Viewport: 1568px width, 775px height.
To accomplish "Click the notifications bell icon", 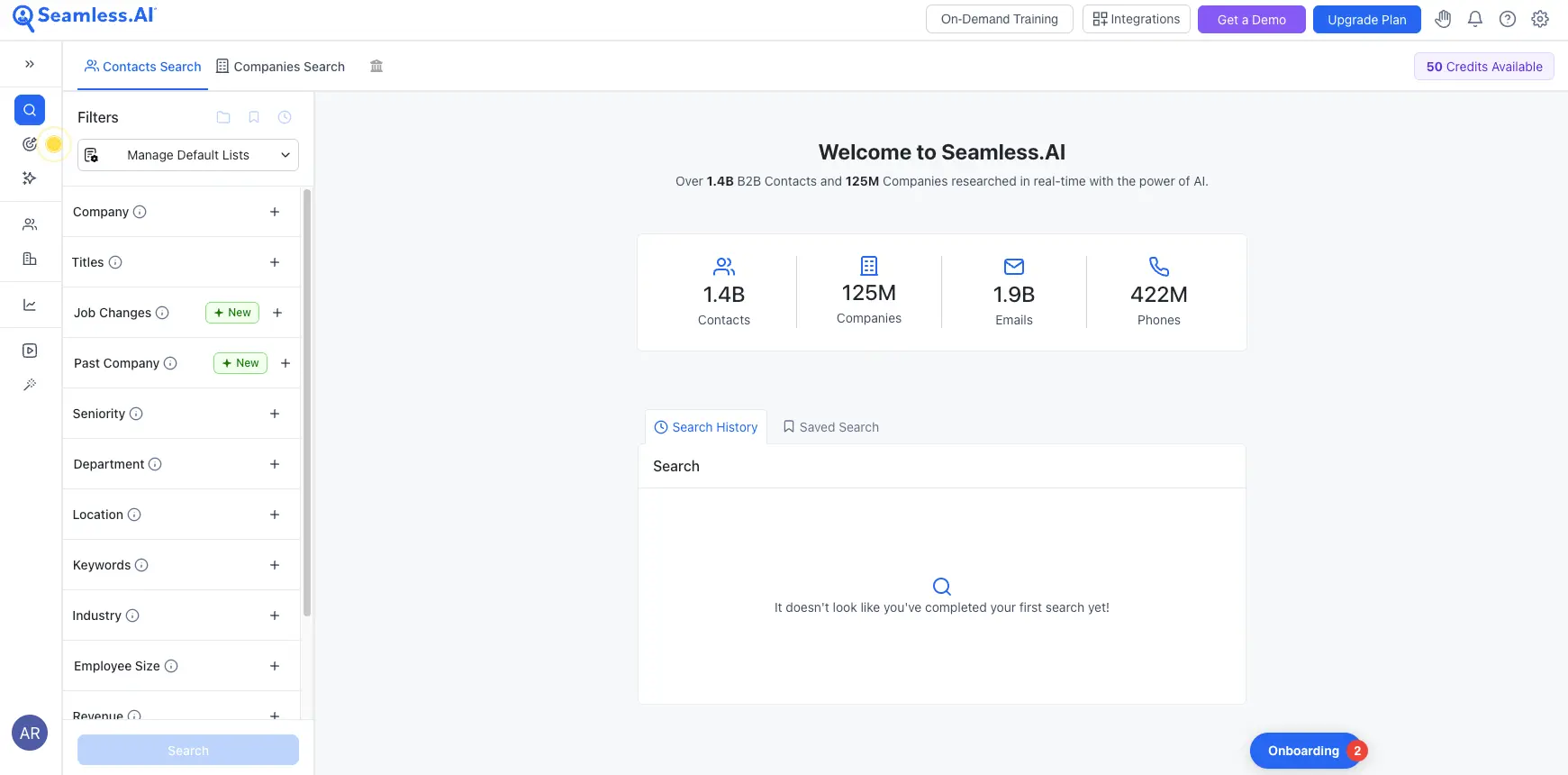I will point(1474,19).
